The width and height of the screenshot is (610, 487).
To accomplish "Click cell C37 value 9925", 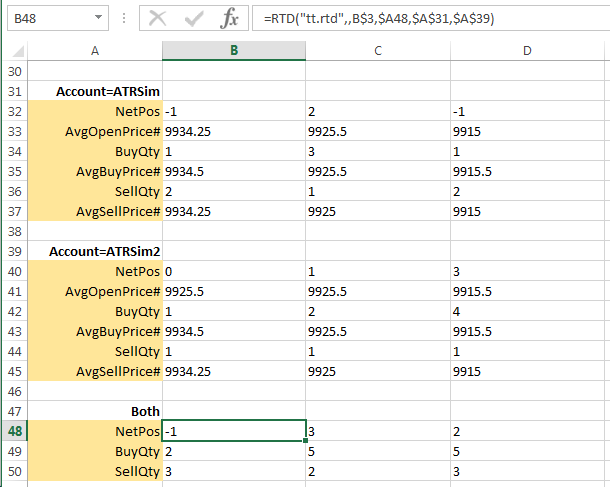I will click(378, 212).
